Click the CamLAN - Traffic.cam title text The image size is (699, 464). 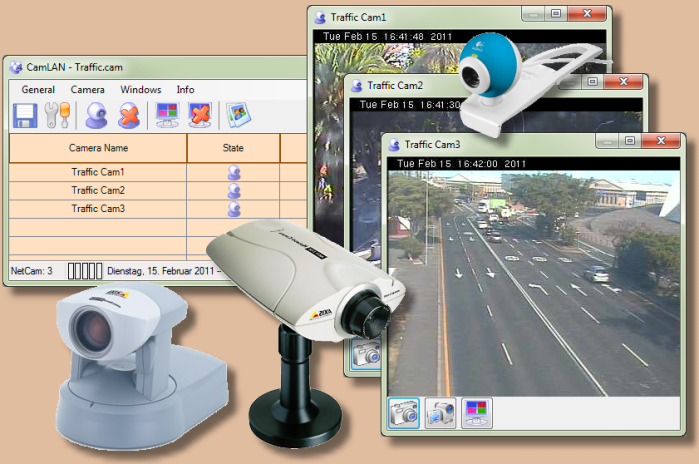(x=74, y=67)
